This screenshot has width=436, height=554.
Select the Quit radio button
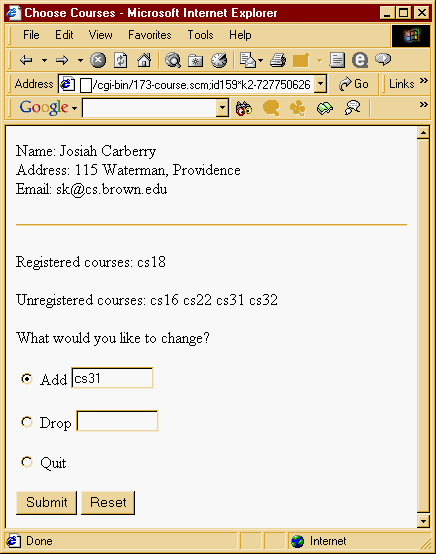point(26,462)
